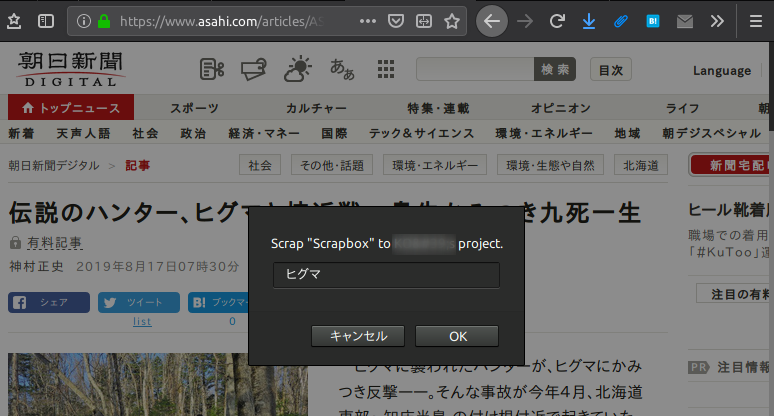This screenshot has width=774, height=416.
Task: Click the 有料記事 link
Action: click(x=54, y=243)
